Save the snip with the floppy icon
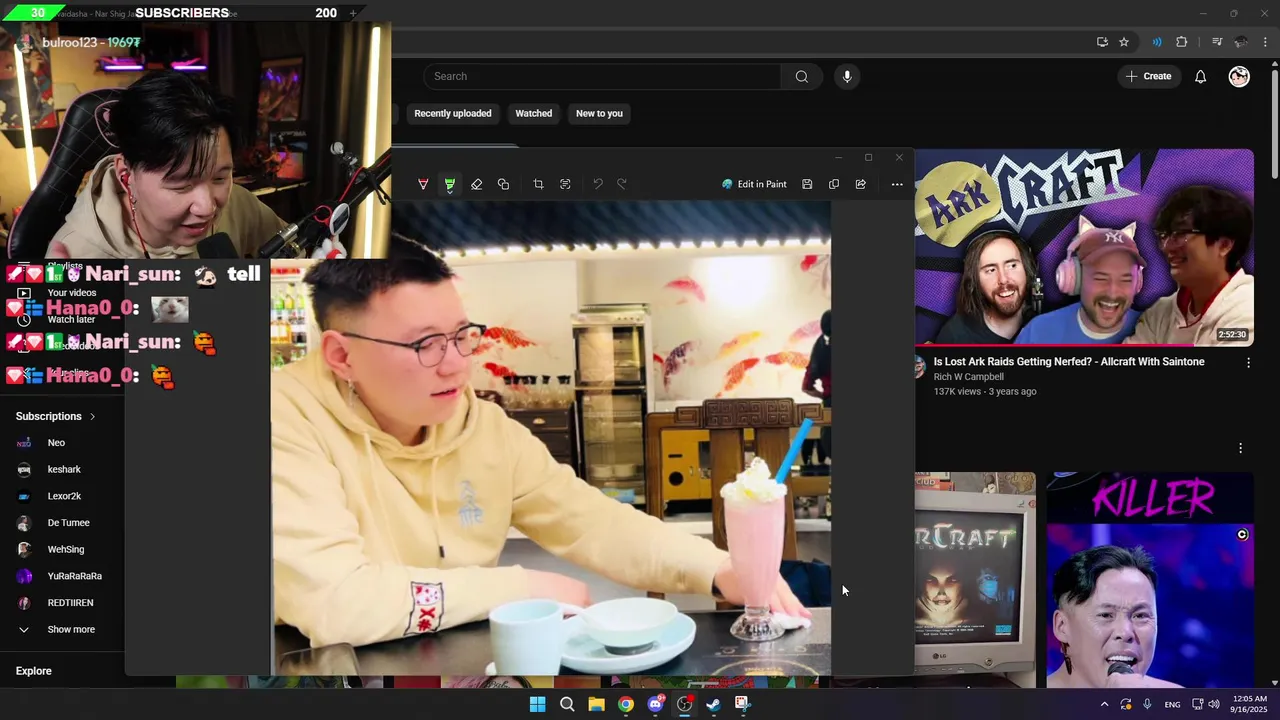The width and height of the screenshot is (1280, 720). (807, 184)
